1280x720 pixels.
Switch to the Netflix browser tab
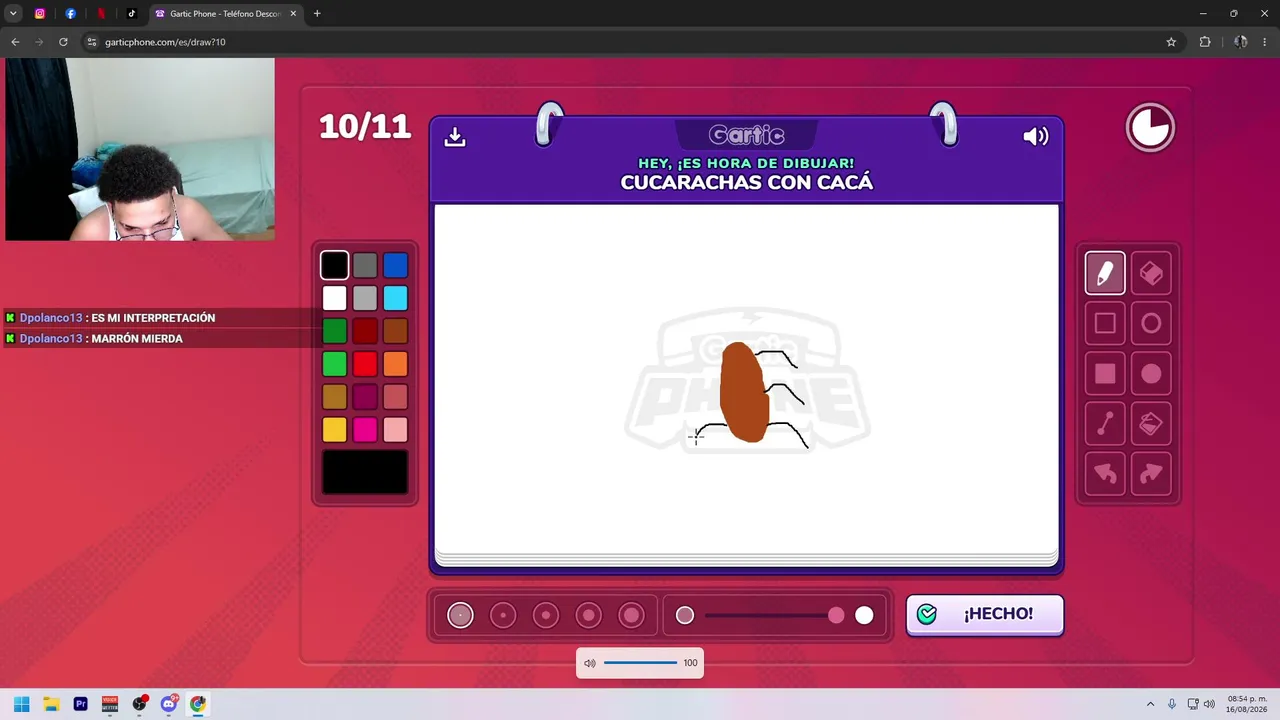tap(101, 14)
